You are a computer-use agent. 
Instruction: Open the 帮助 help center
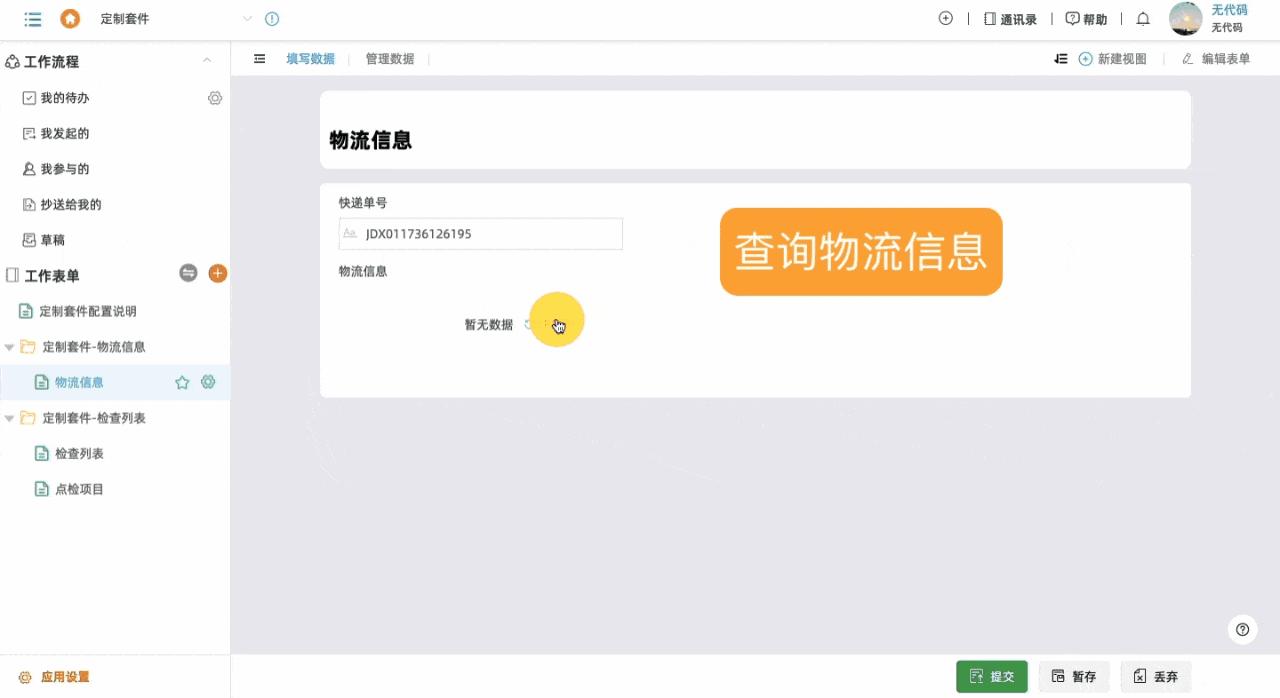pos(1086,18)
